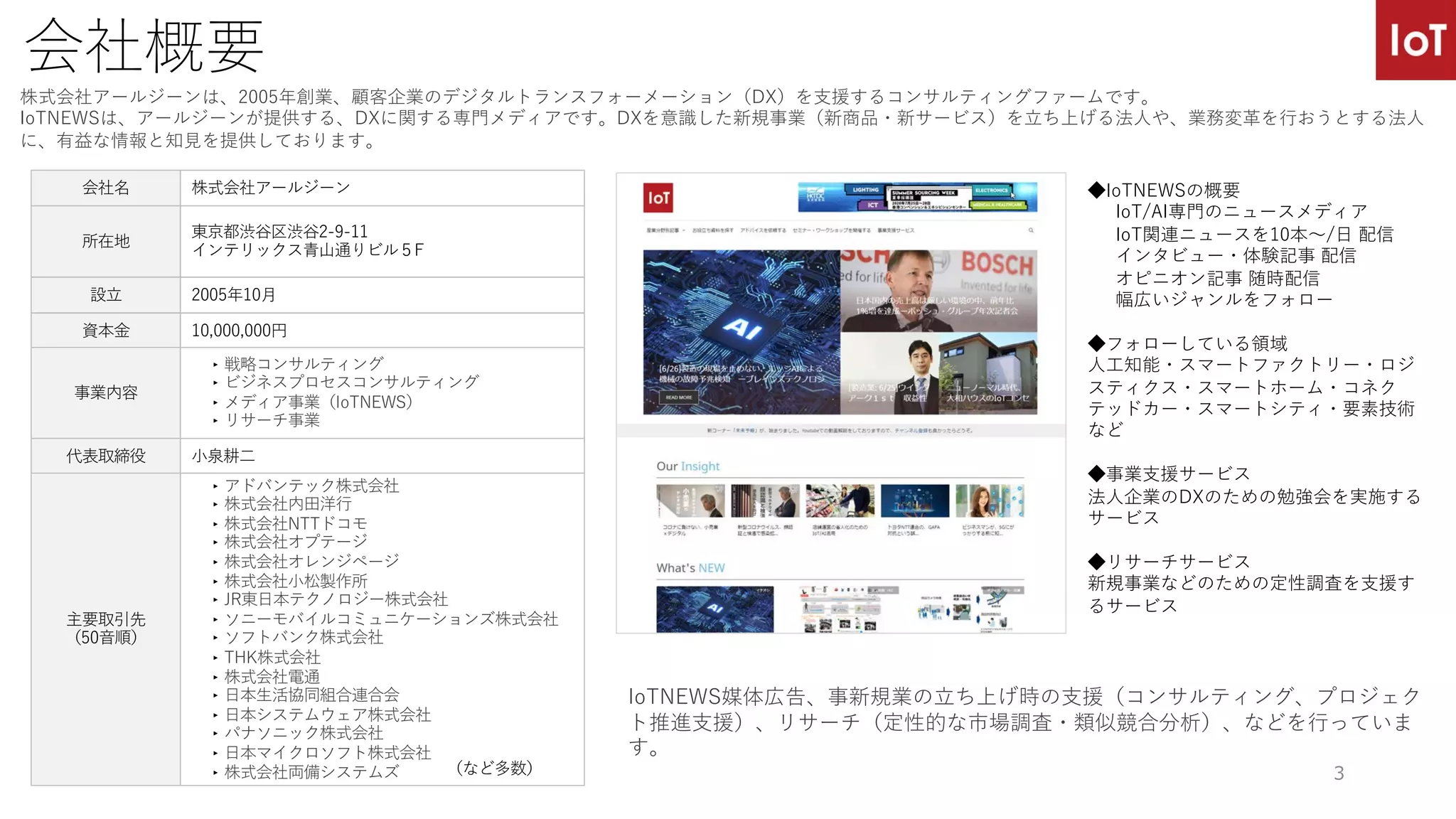Click the アドバンテック株式会社 client entry
The width and height of the screenshot is (1456, 819).
(311, 486)
